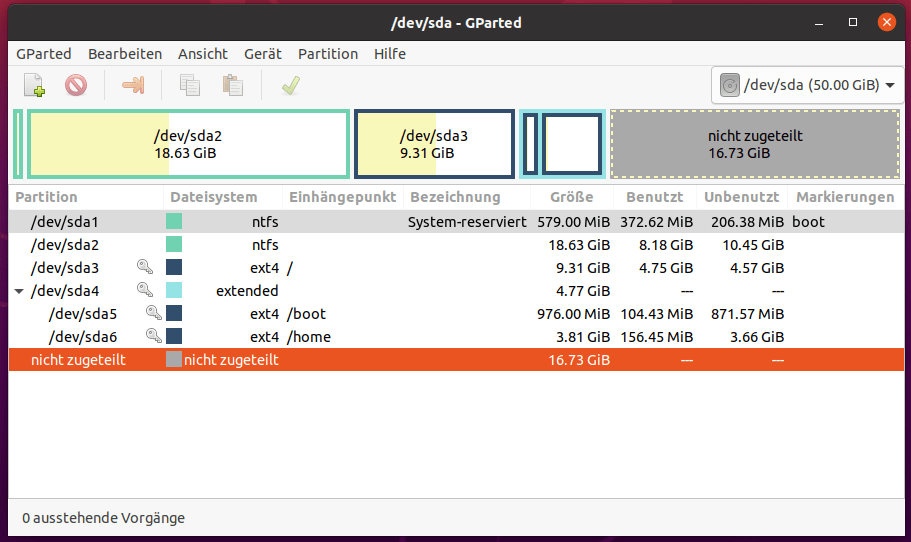Select the /dev/sda1 System-reserviert row
The width and height of the screenshot is (911, 542).
[x=400, y=222]
